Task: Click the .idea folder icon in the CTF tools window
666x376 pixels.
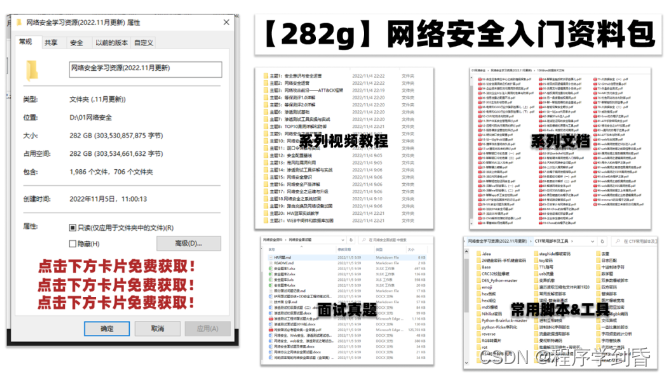Action: coord(479,254)
